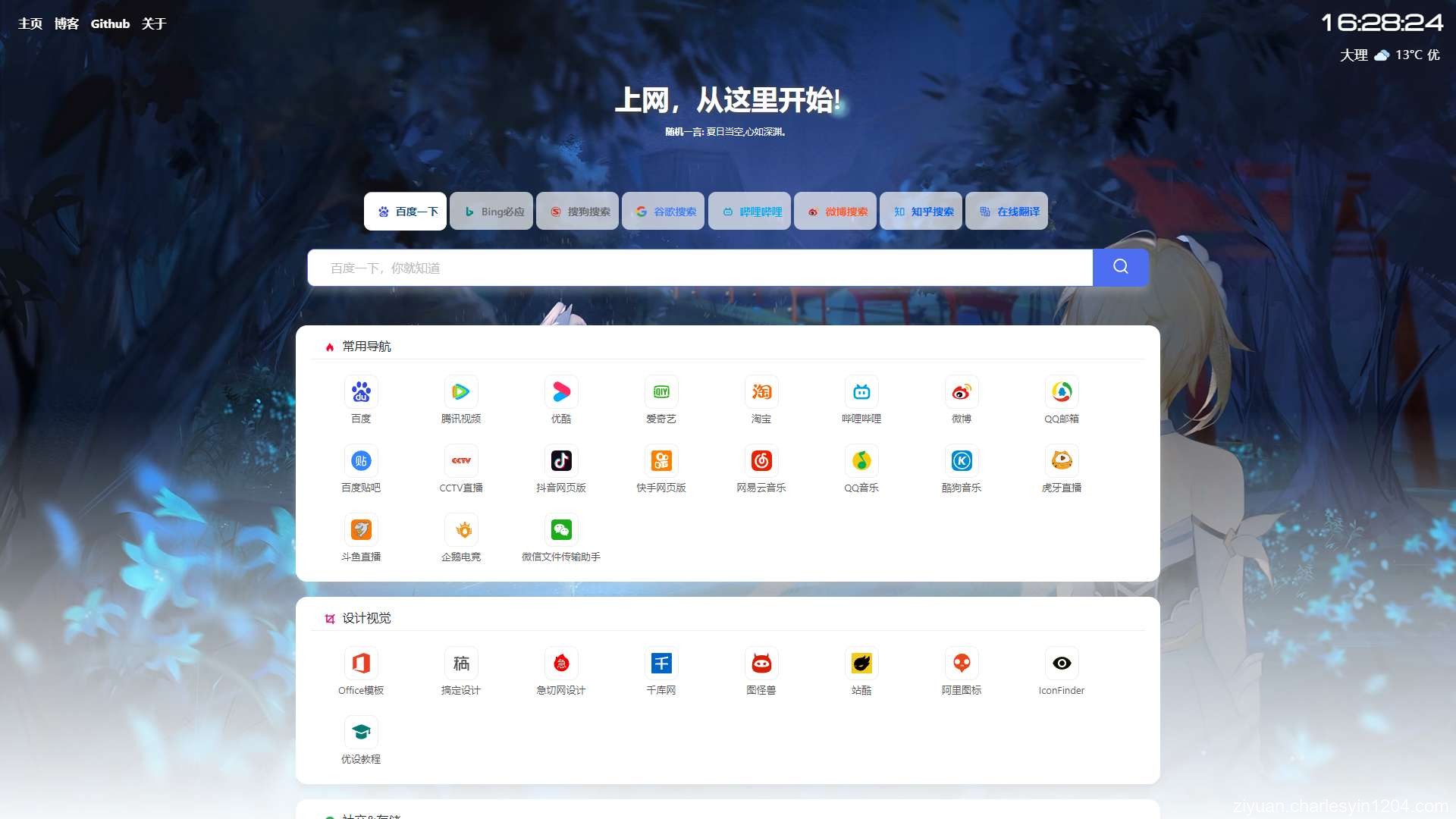Open the 哔哩哔哩 site icon

click(861, 392)
